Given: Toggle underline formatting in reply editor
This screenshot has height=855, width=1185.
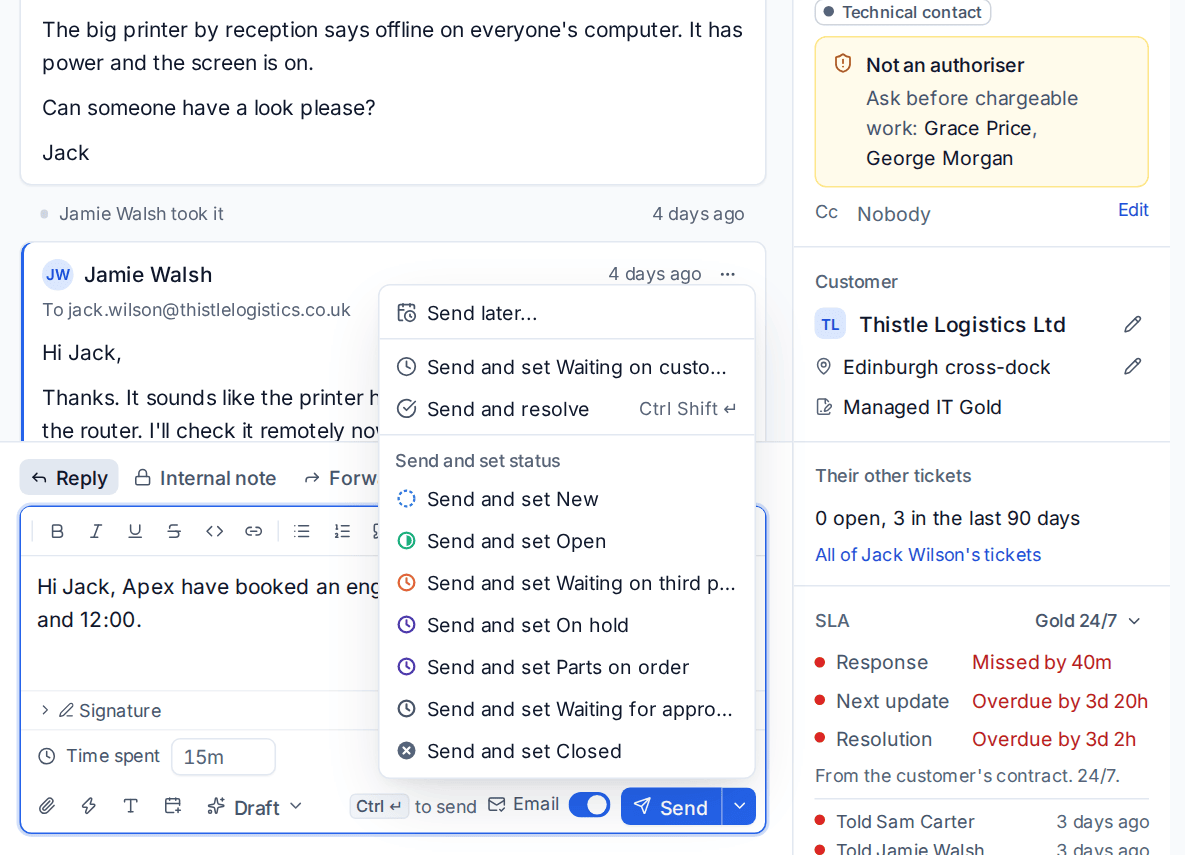Looking at the screenshot, I should pyautogui.click(x=135, y=531).
